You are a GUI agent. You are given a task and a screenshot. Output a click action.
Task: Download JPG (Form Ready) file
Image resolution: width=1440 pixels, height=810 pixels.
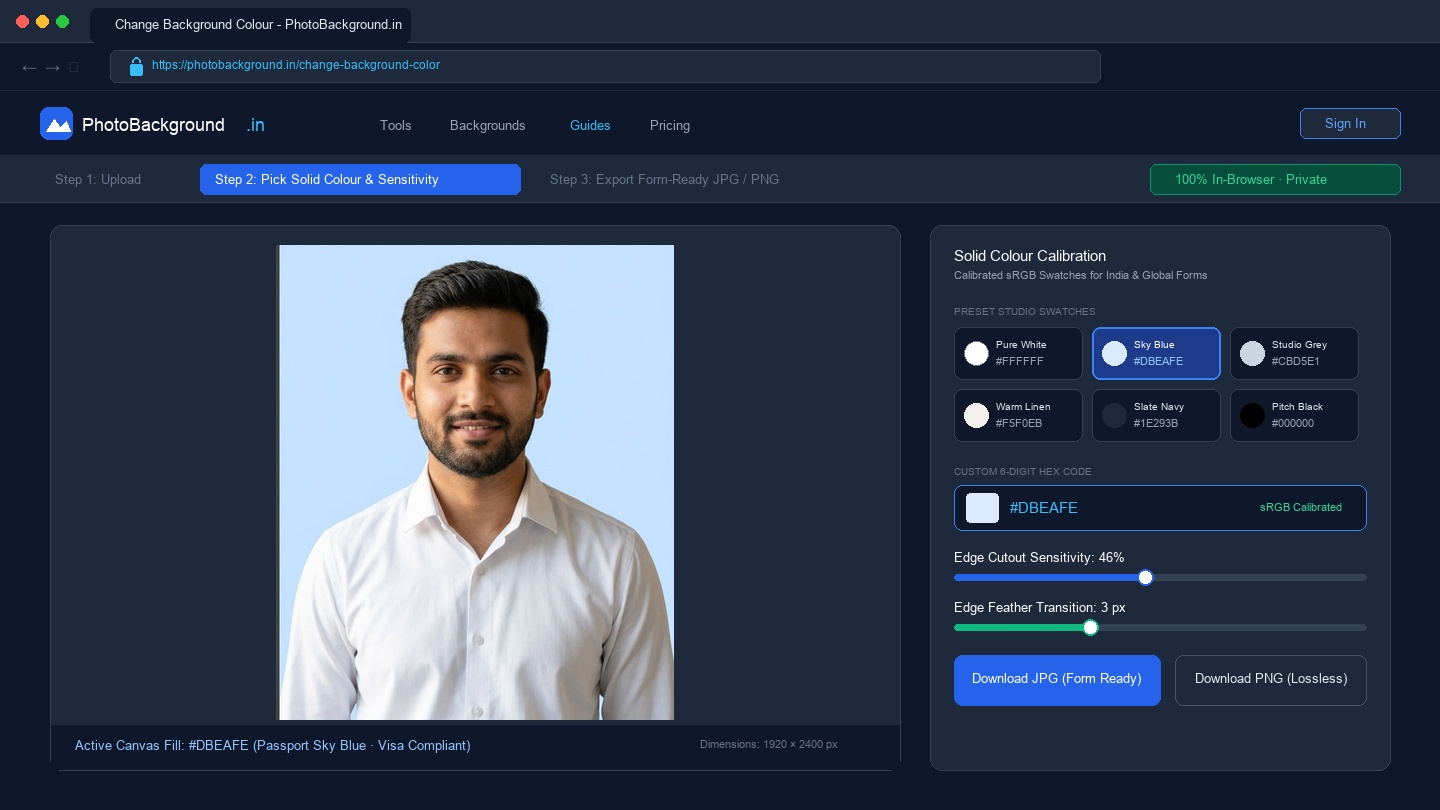[1057, 680]
